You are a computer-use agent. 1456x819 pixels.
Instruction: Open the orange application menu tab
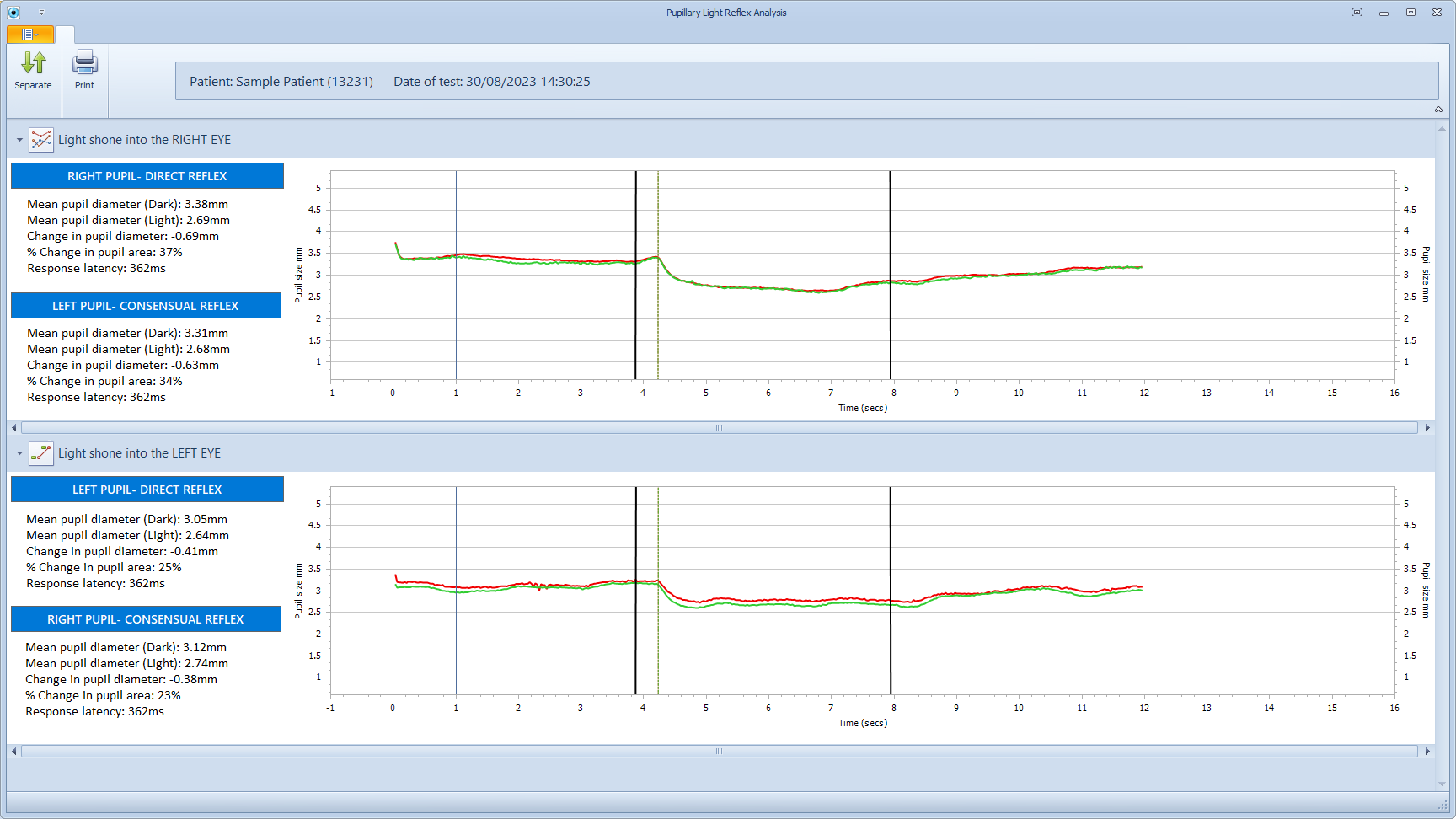click(x=30, y=35)
